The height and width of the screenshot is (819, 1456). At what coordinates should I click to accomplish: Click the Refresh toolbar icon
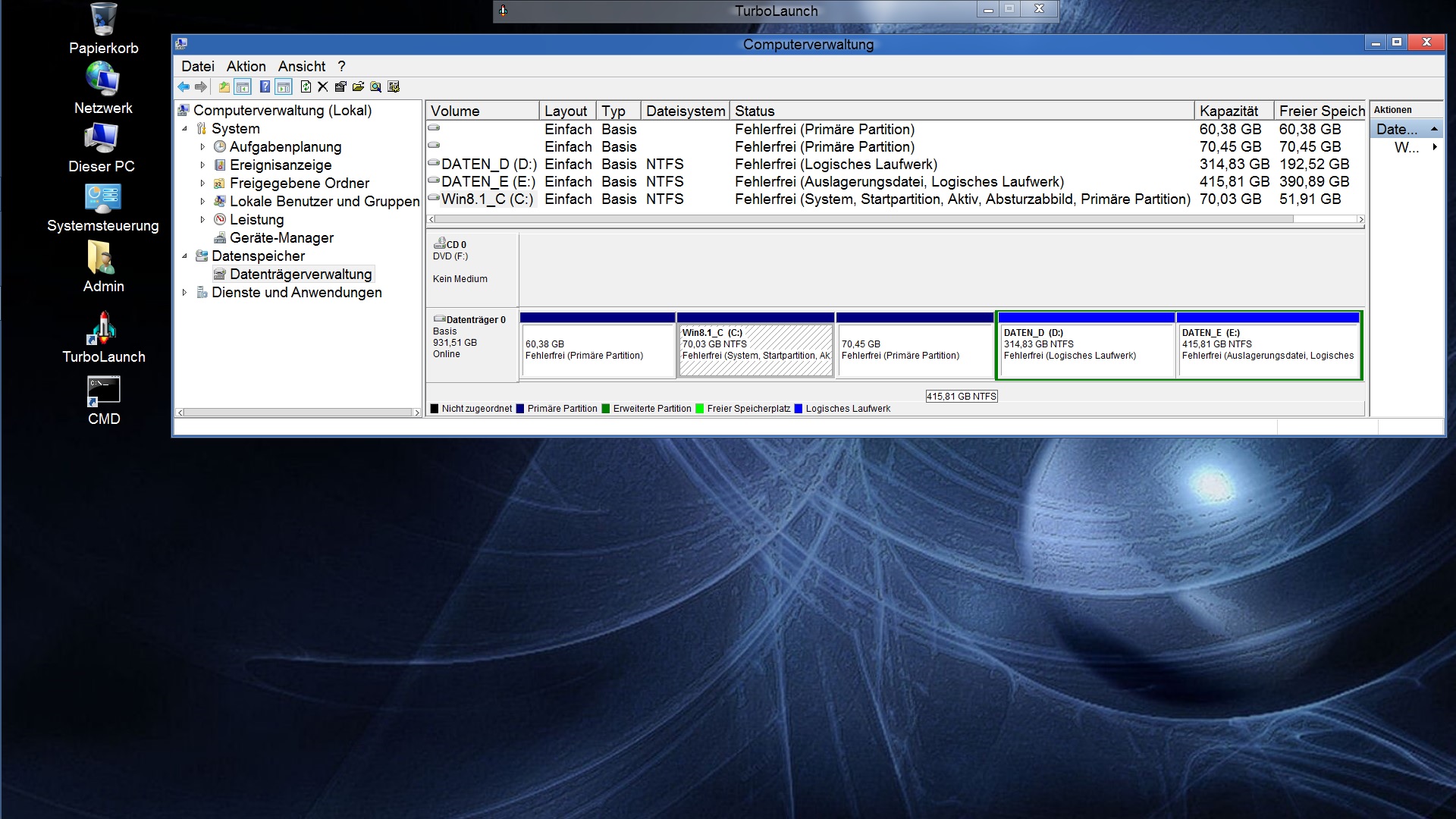306,87
